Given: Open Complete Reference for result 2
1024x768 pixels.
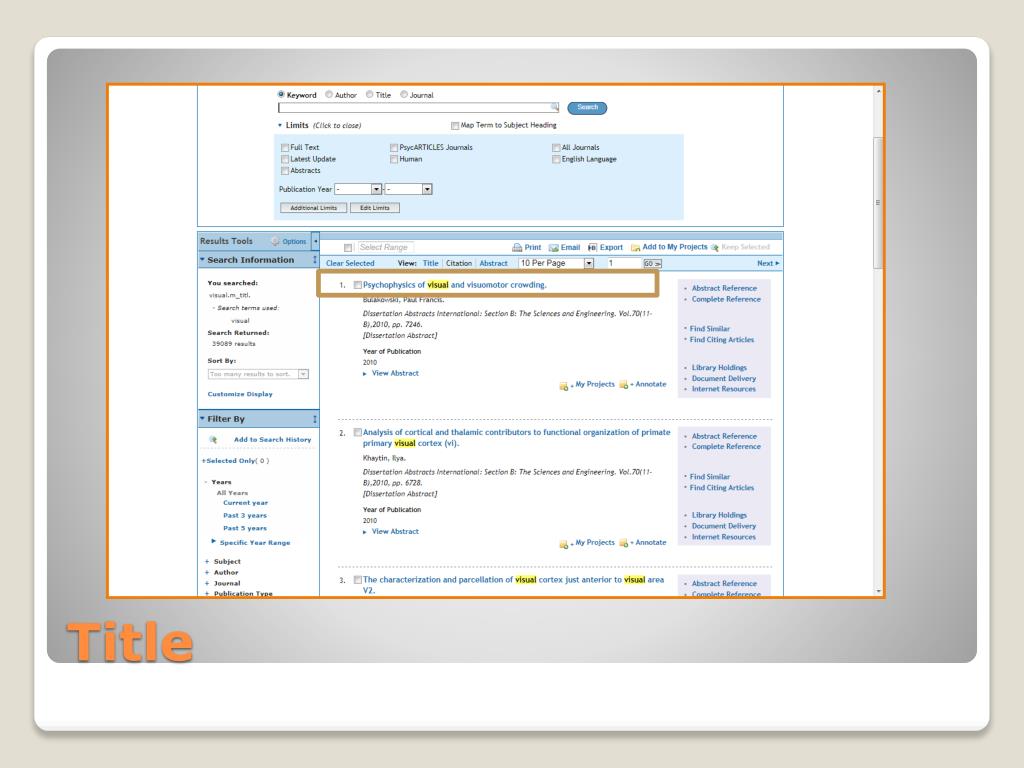Looking at the screenshot, I should click(x=726, y=447).
